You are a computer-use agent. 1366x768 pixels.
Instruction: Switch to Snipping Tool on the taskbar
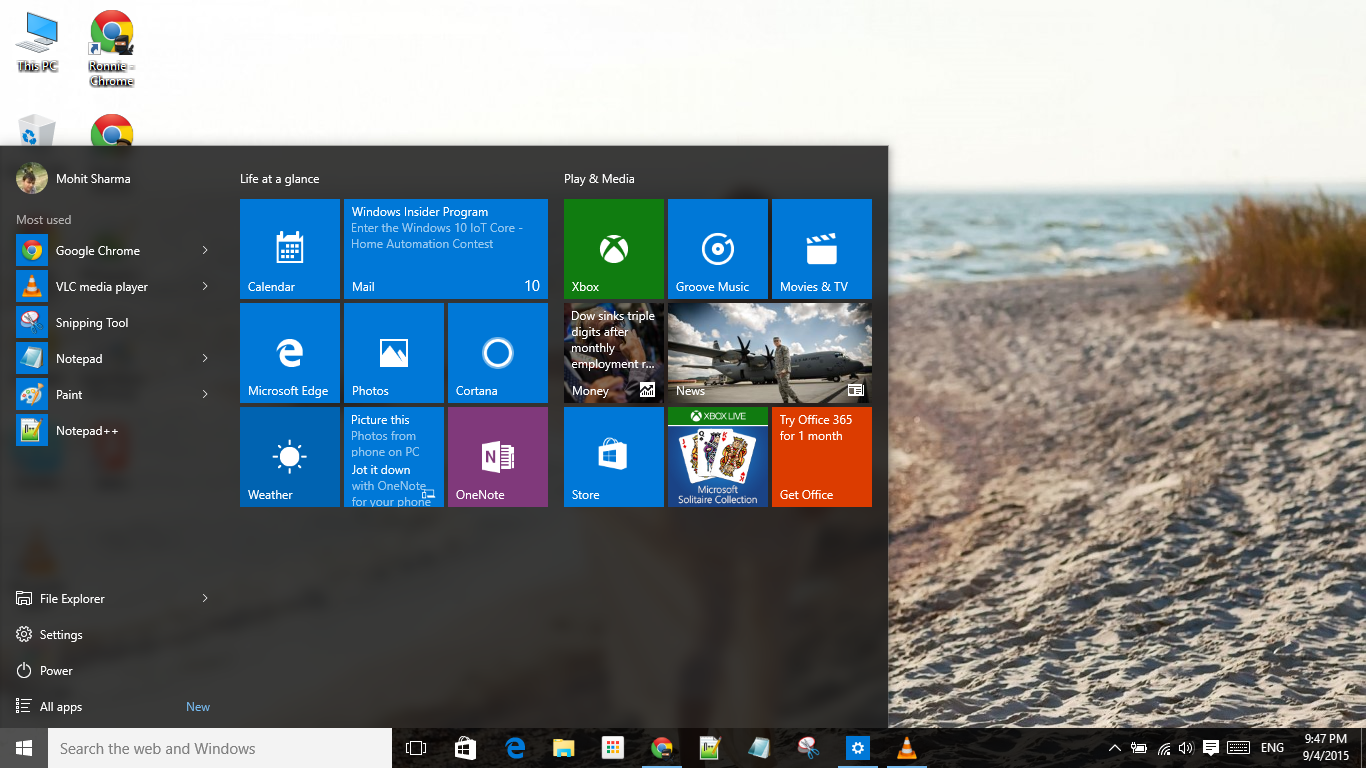click(808, 748)
